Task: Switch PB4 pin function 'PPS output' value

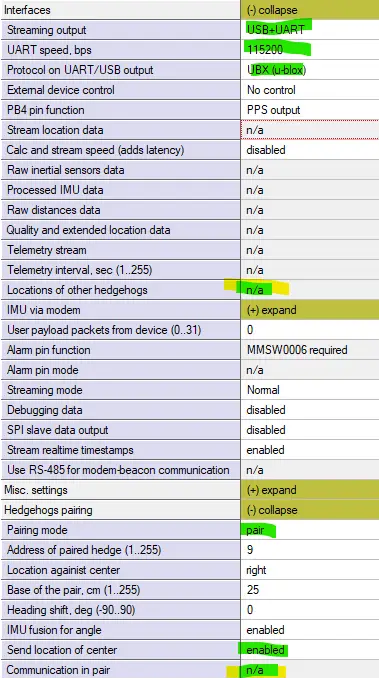Action: pyautogui.click(x=310, y=110)
